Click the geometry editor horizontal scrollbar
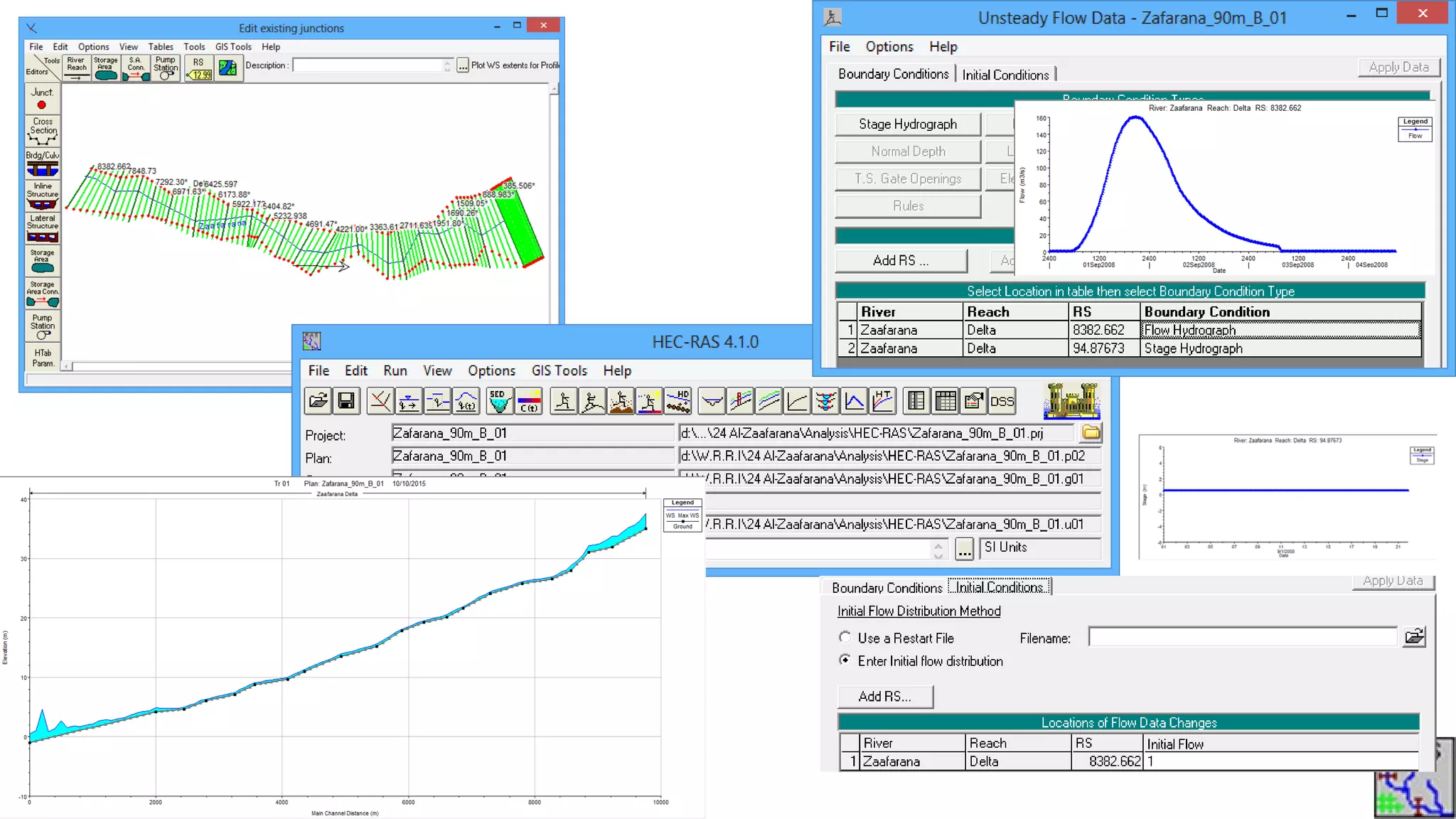Viewport: 1456px width, 819px height. [178, 367]
